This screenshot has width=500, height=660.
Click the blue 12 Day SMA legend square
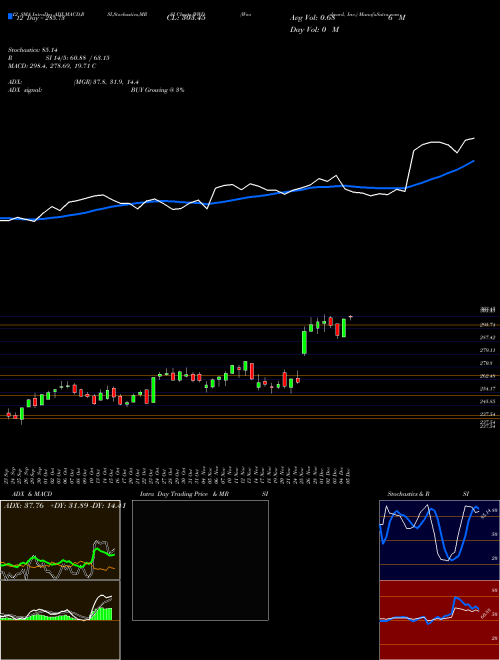(x=10, y=17)
